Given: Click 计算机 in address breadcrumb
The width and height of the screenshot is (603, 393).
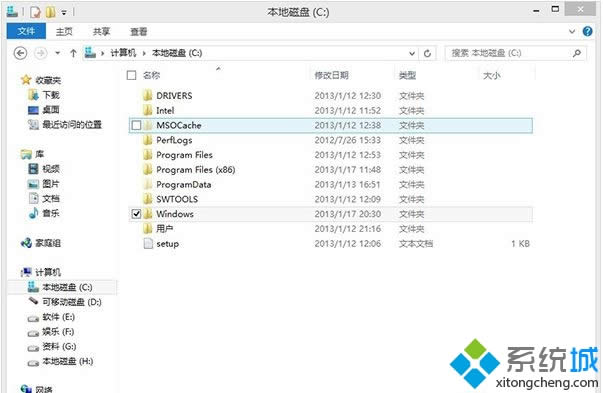Looking at the screenshot, I should click(123, 53).
